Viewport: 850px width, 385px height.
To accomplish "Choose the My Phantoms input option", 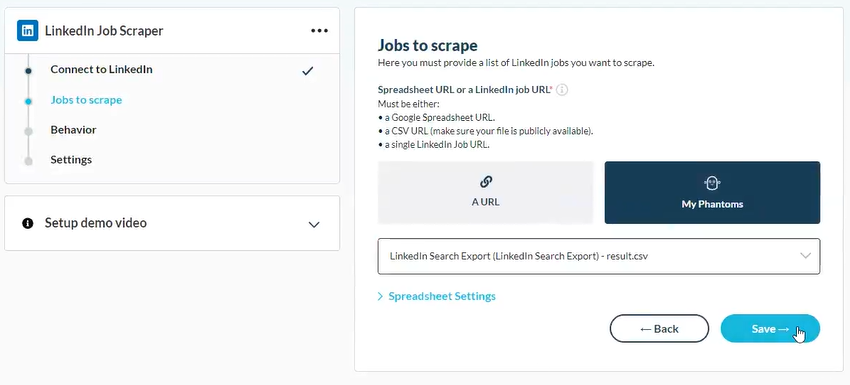I will click(712, 192).
